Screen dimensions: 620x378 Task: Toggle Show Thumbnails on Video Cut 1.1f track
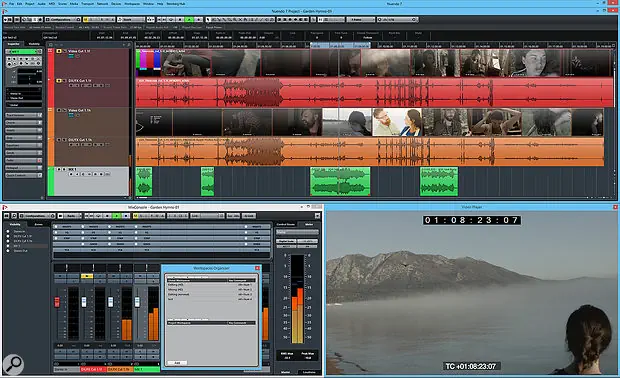pyautogui.click(x=71, y=56)
